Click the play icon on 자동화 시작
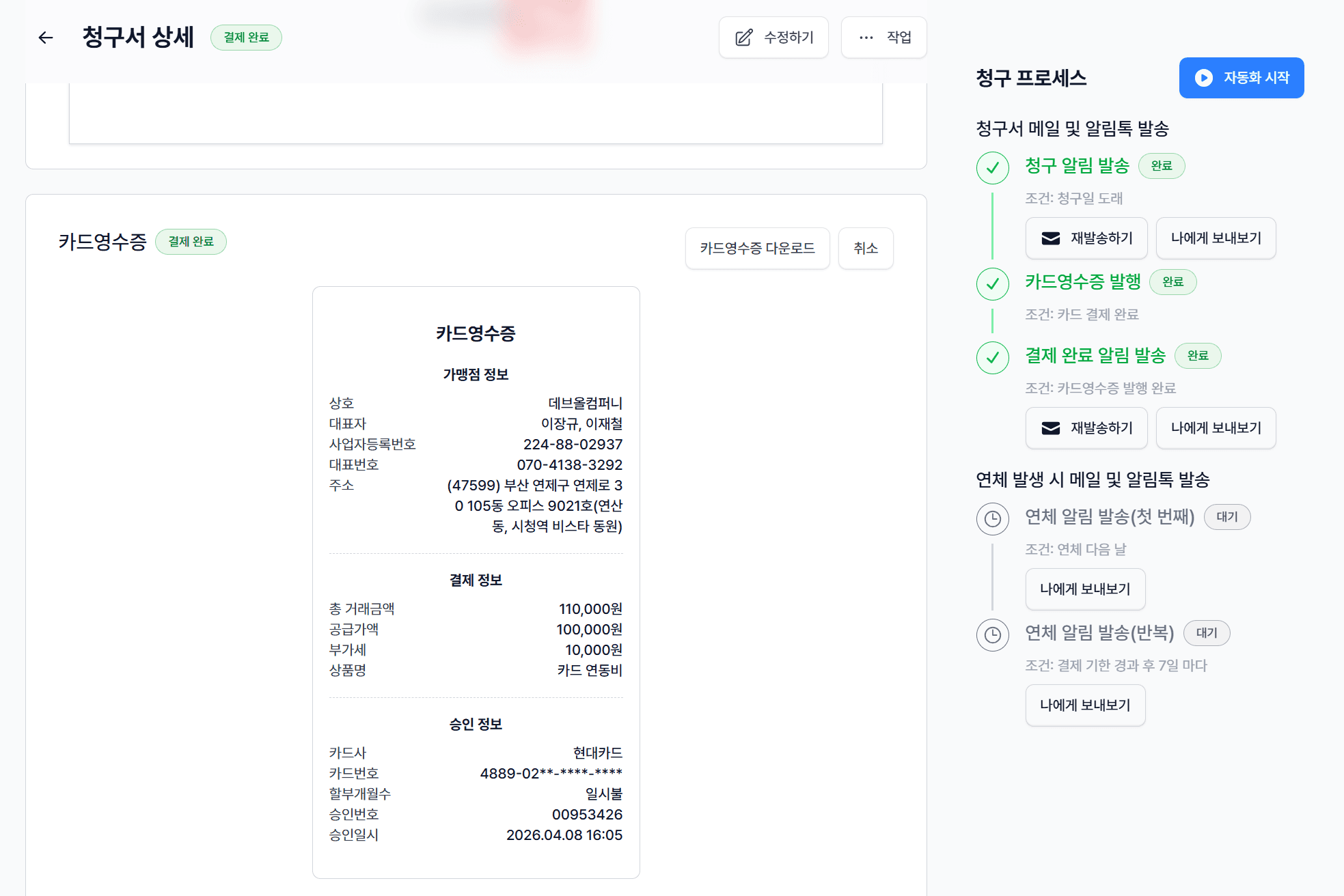The height and width of the screenshot is (896, 1344). (x=1203, y=78)
